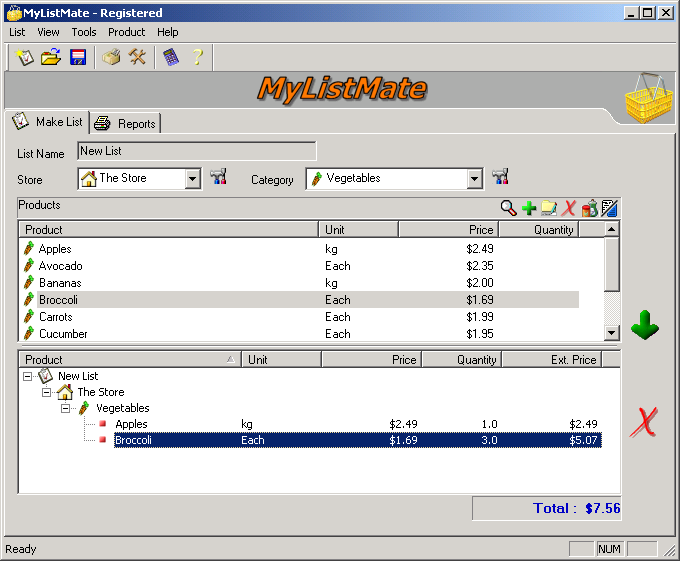
Task: Click the edit product folder icon
Action: [549, 208]
